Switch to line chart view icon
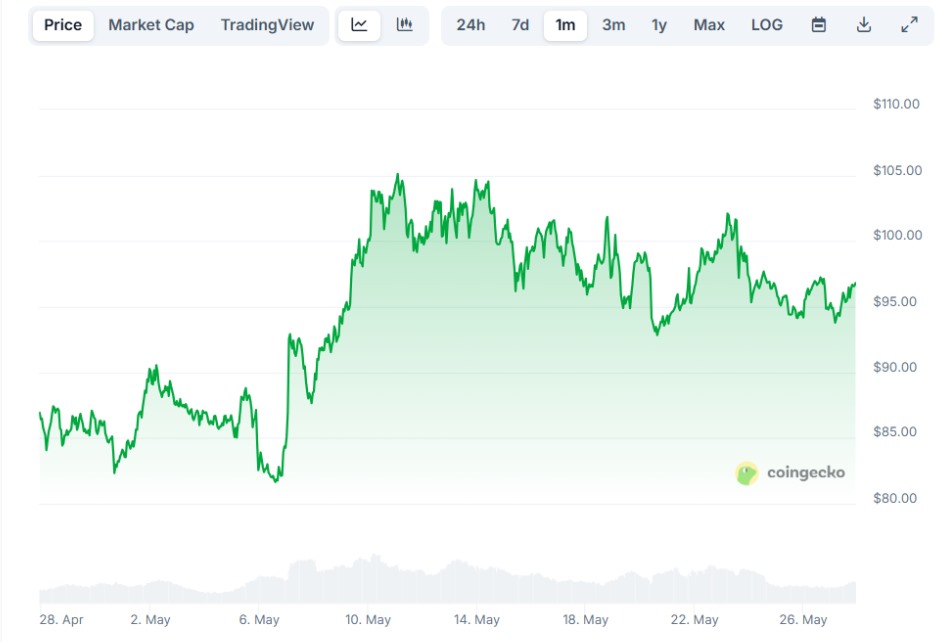937x642 pixels. point(359,25)
